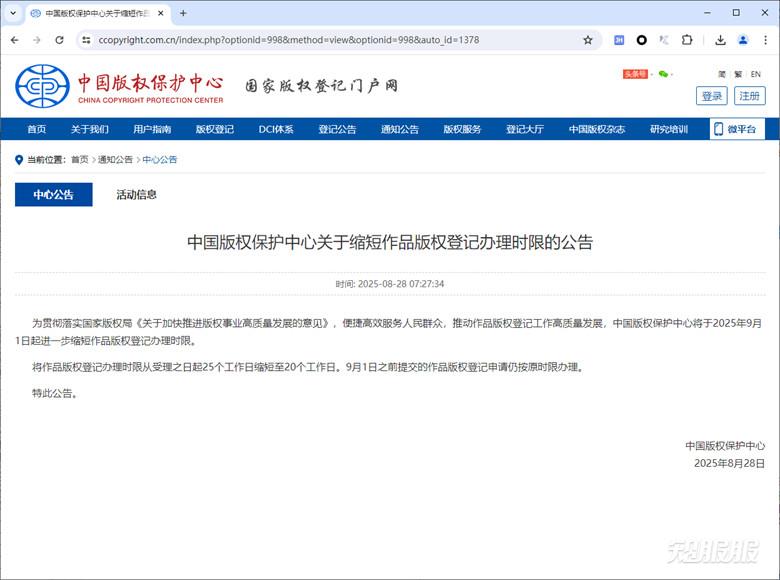Image resolution: width=780 pixels, height=580 pixels.
Task: Click the address bar URL field
Action: coord(330,40)
